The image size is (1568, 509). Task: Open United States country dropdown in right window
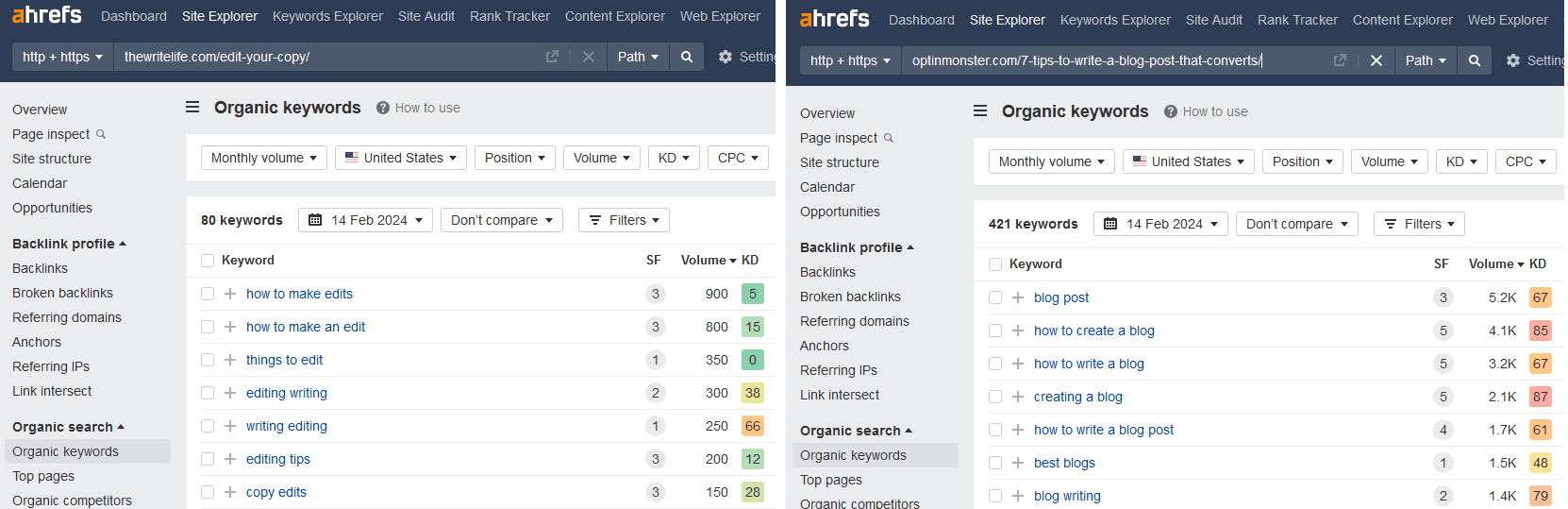[x=1189, y=161]
